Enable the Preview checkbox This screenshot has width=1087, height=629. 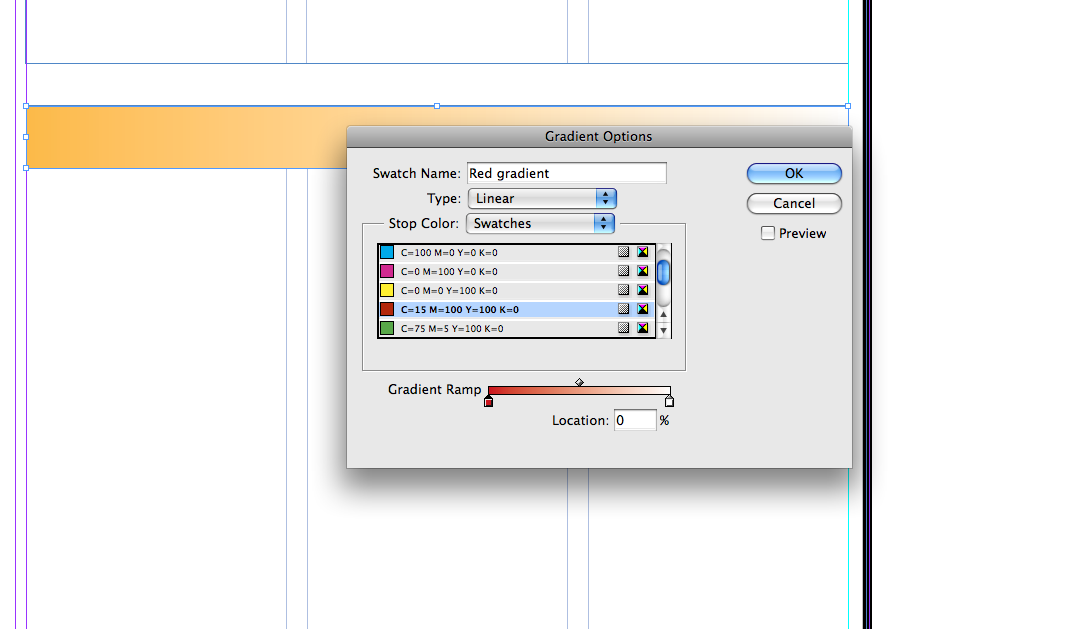[768, 233]
